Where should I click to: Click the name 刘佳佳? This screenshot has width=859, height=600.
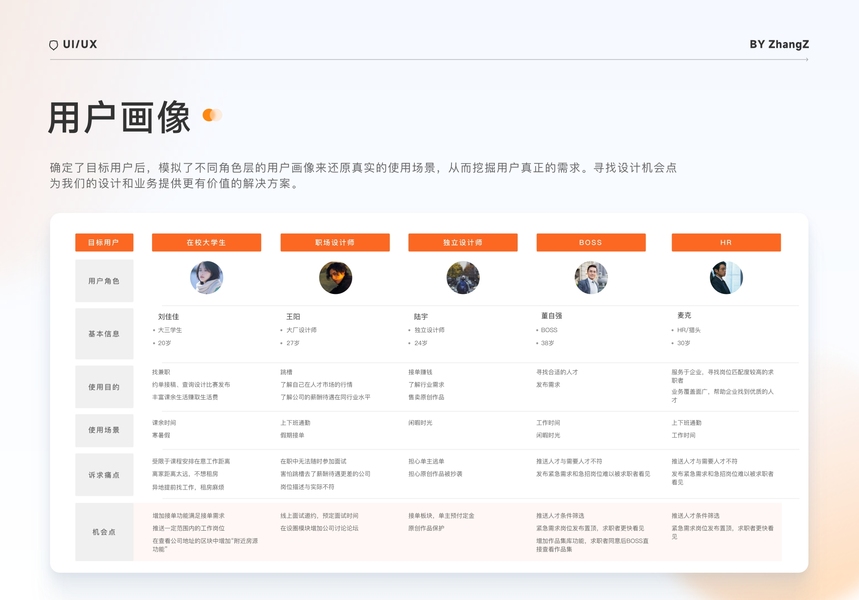click(168, 317)
